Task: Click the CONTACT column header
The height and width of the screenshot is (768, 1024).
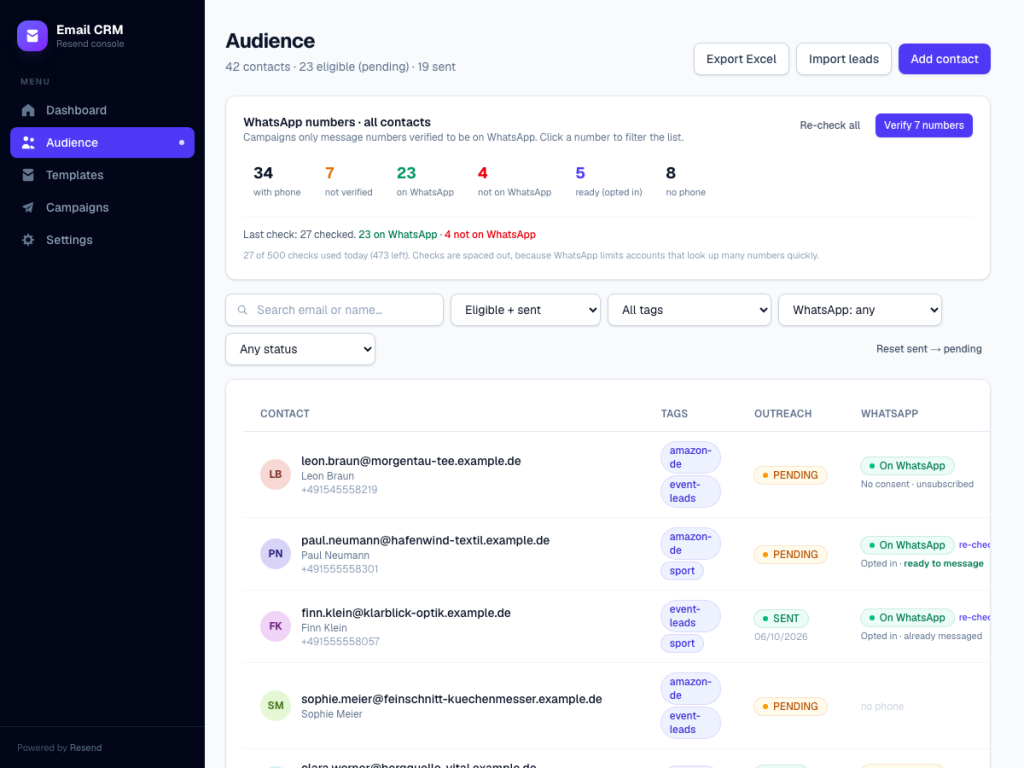Action: (x=285, y=413)
